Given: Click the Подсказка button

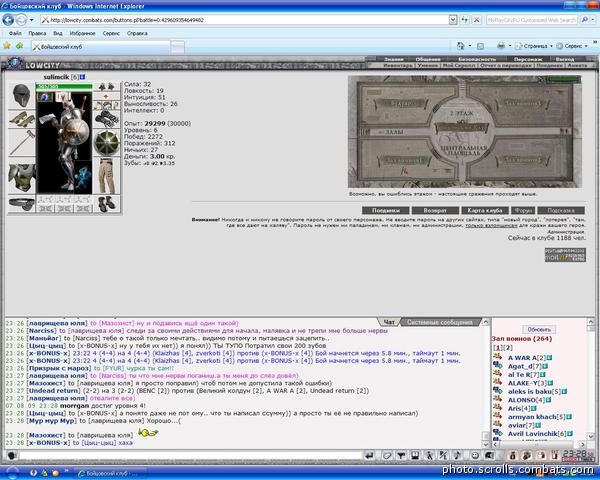Looking at the screenshot, I should 561,211.
